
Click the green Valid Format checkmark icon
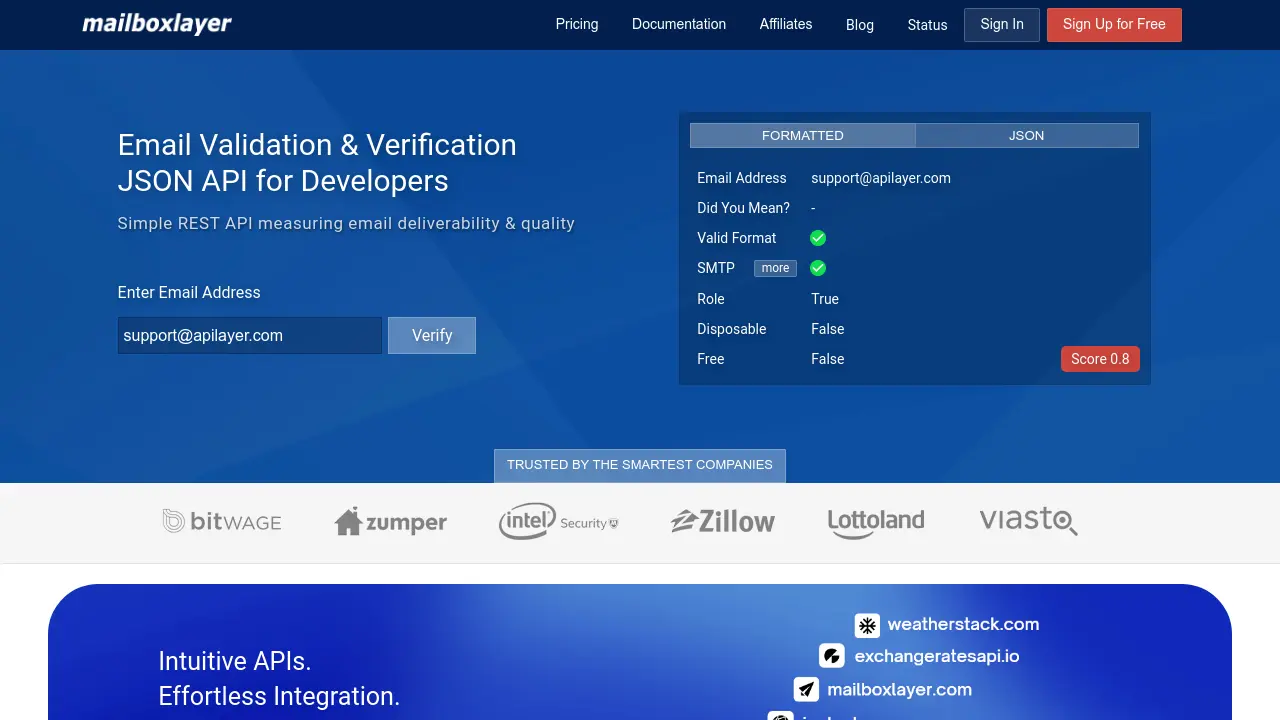(x=818, y=238)
